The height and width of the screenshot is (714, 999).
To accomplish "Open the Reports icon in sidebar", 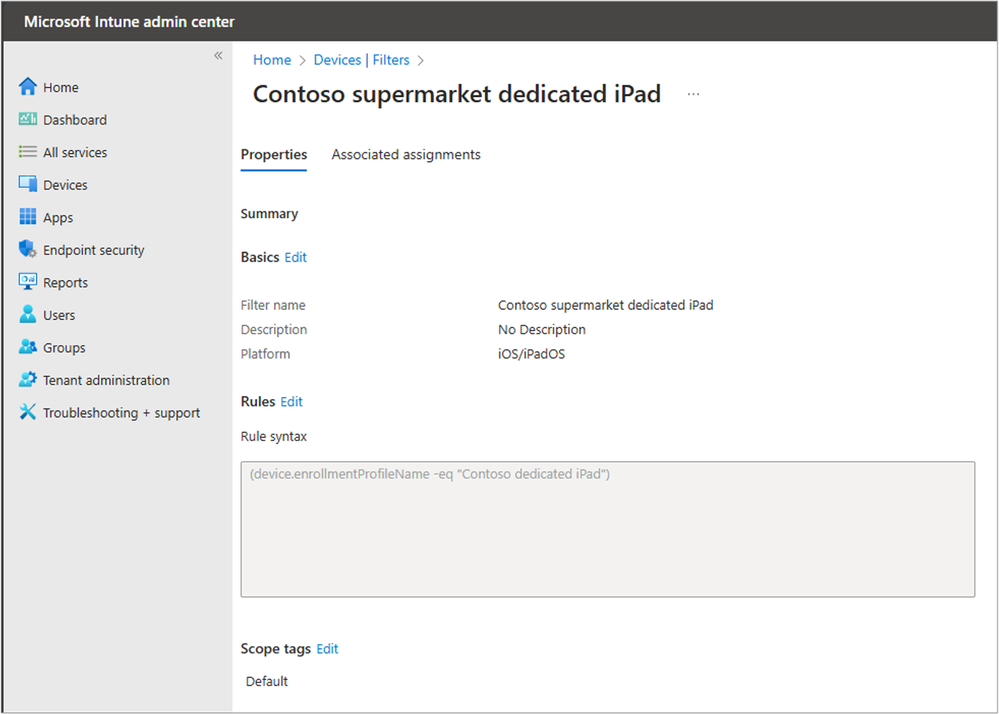I will [28, 282].
